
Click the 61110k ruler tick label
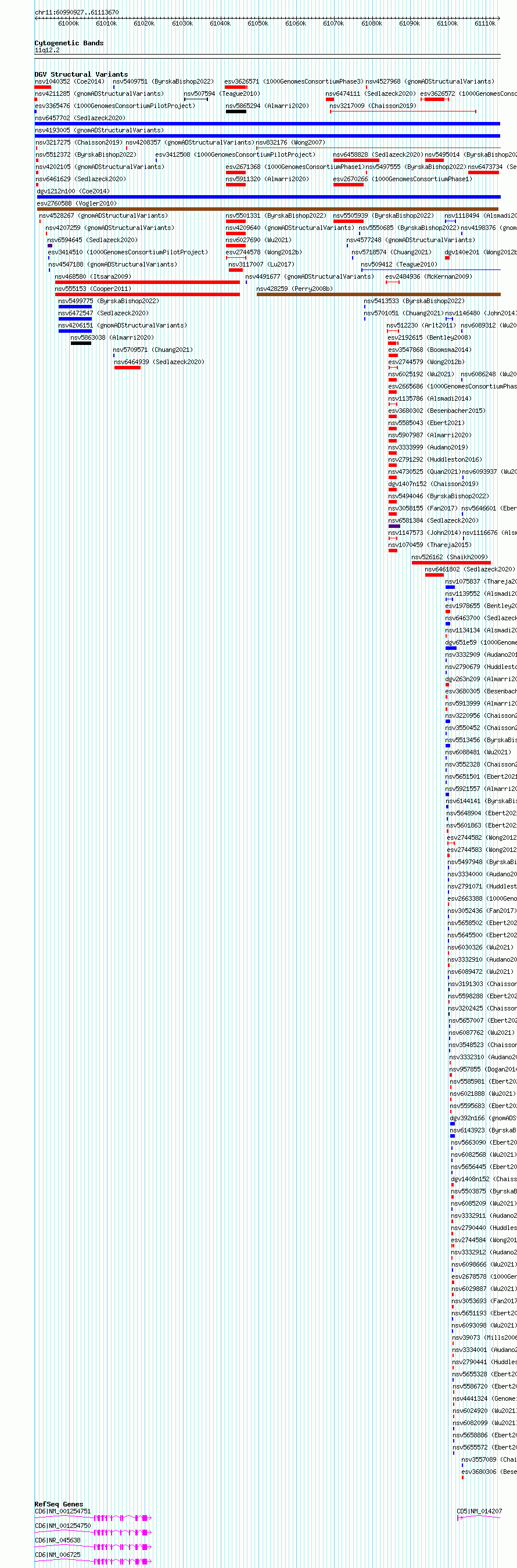pyautogui.click(x=484, y=23)
